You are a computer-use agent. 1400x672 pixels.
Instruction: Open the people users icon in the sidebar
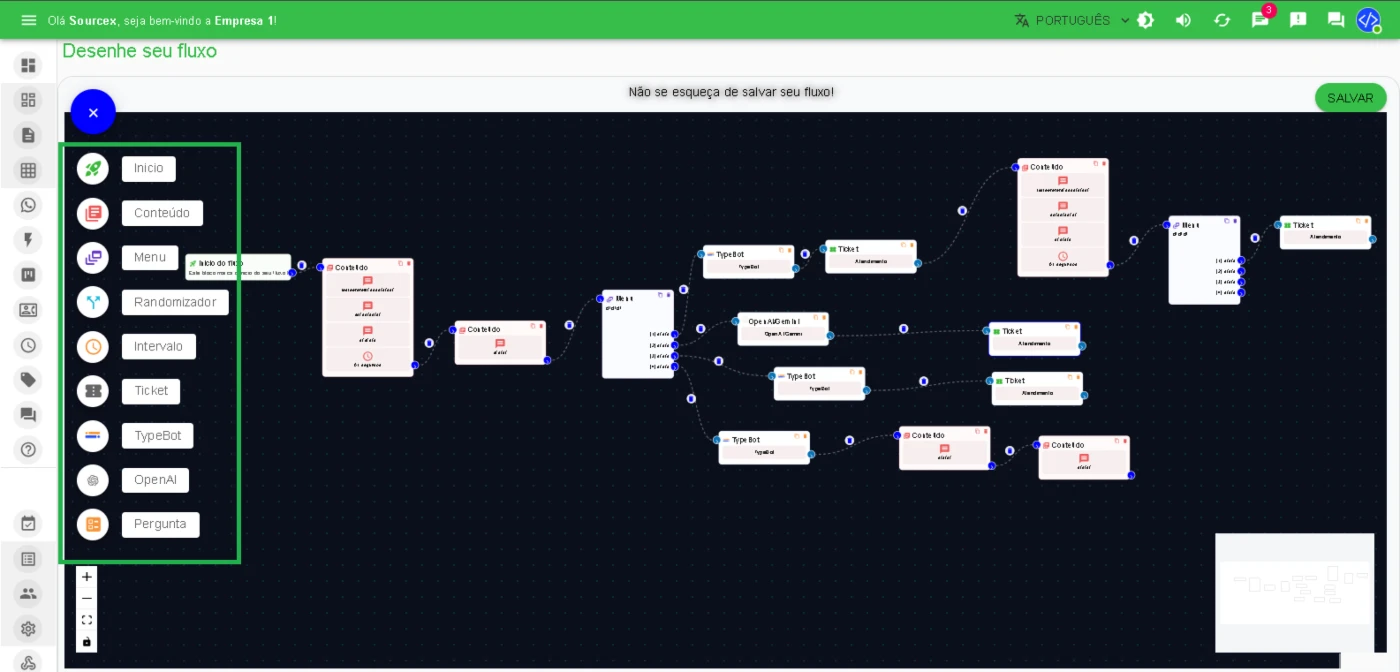(x=28, y=593)
